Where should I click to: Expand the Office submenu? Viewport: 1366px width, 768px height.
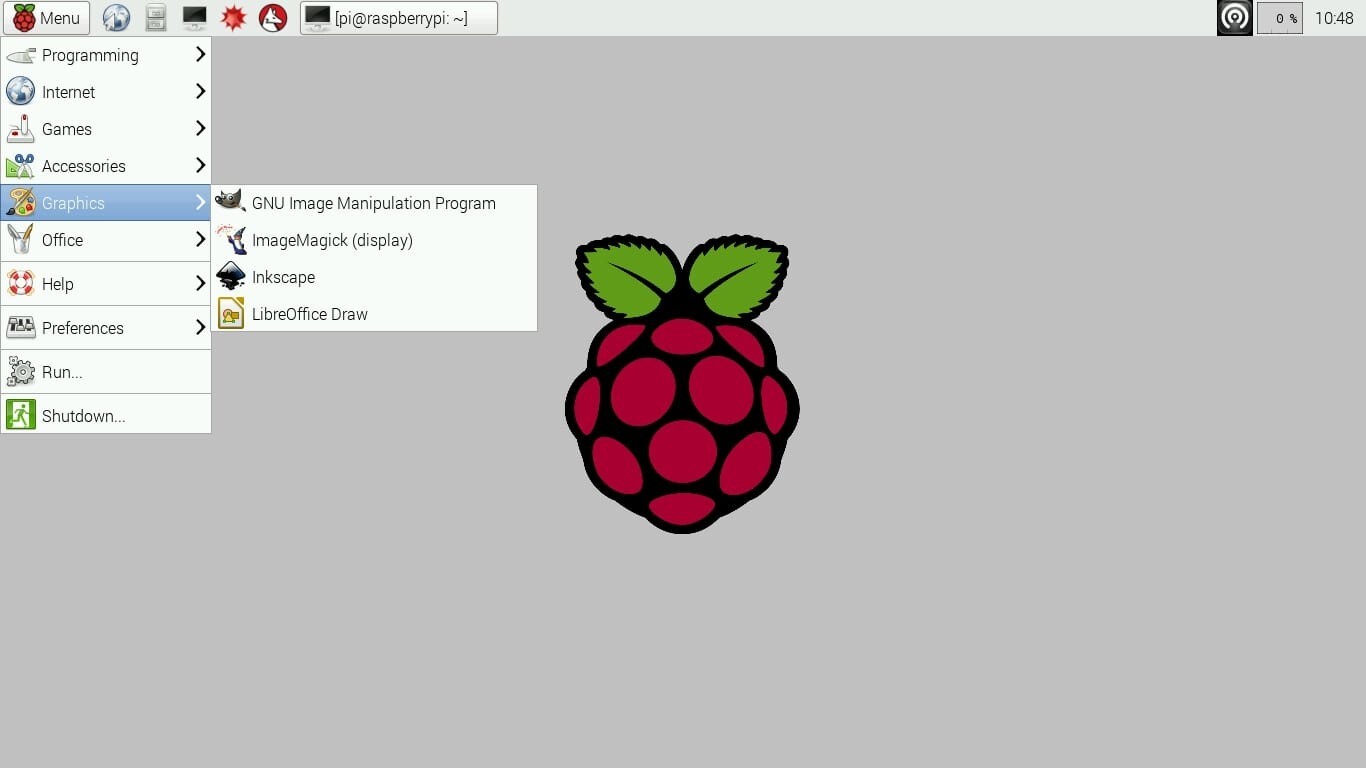coord(62,240)
